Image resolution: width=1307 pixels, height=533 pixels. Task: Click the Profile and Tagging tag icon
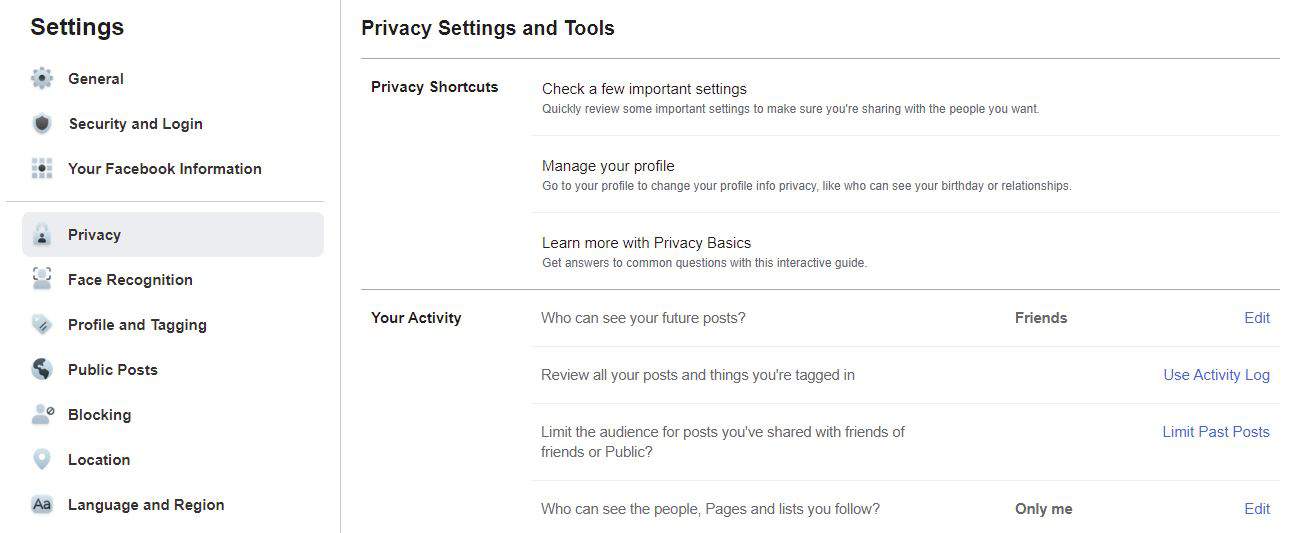42,325
